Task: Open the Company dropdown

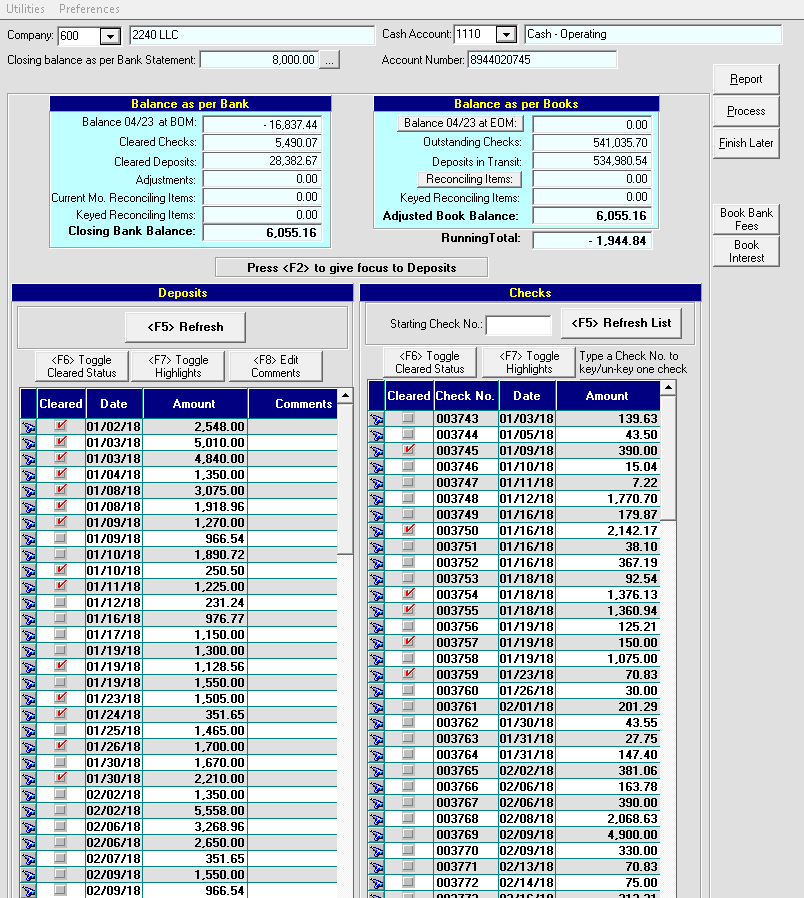Action: point(110,36)
